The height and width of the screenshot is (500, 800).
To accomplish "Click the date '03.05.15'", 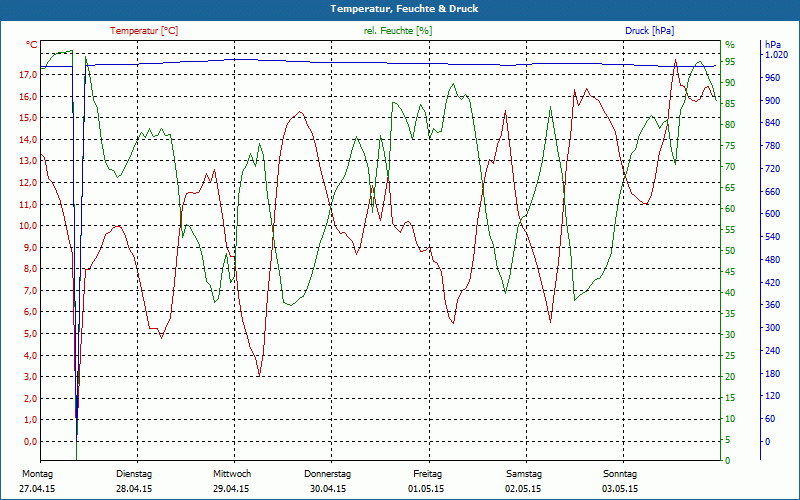I will 620,489.
